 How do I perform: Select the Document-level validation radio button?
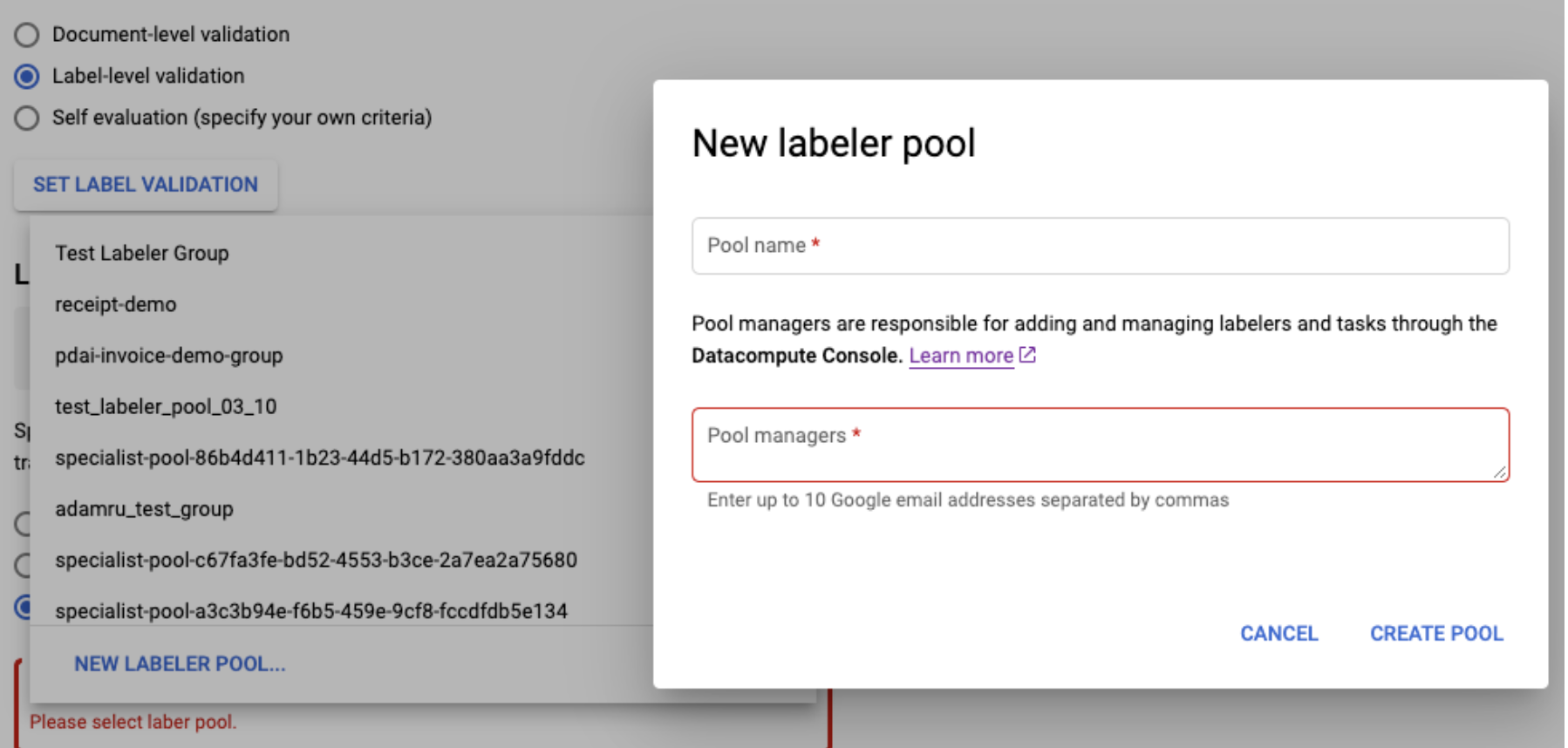(26, 34)
